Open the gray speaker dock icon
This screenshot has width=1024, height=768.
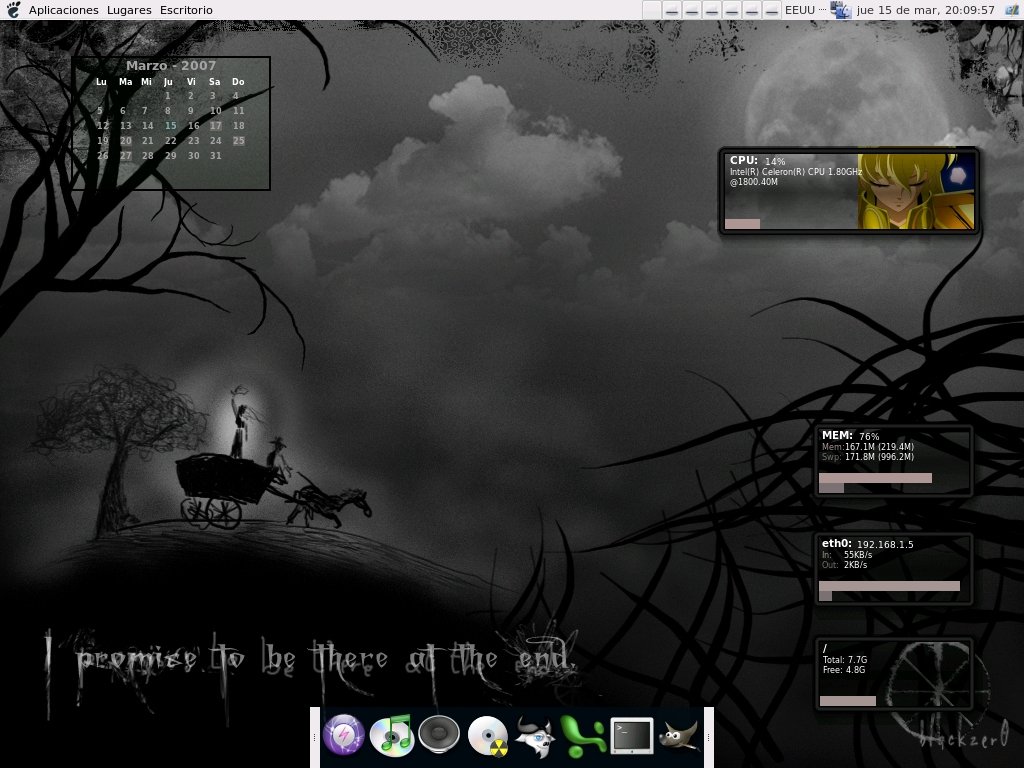pyautogui.click(x=439, y=736)
